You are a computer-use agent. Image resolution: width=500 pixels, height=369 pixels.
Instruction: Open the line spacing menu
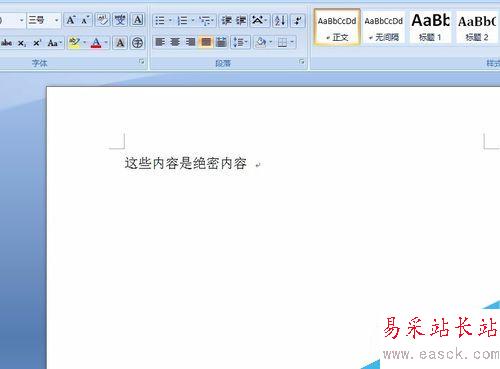(x=240, y=42)
